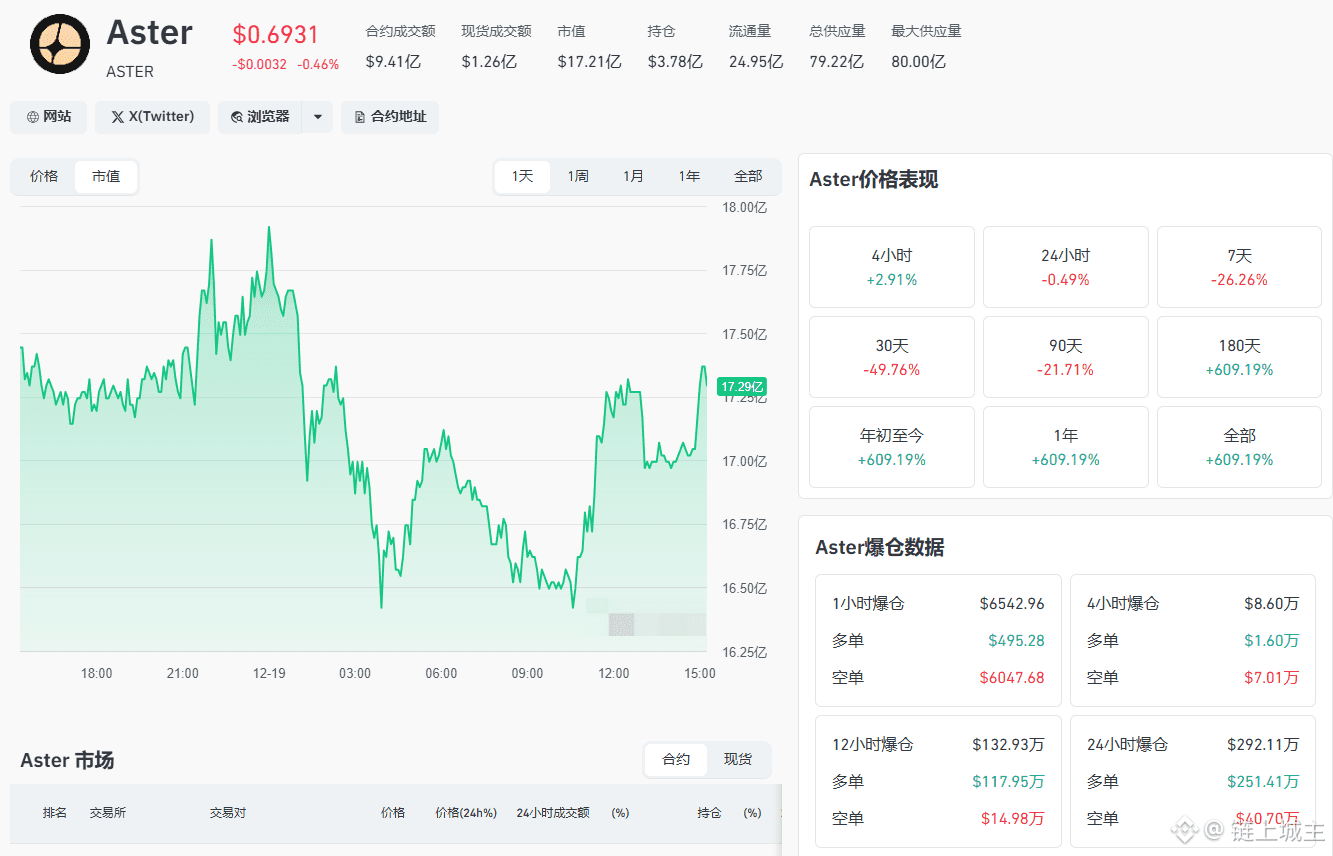The height and width of the screenshot is (856, 1333).
Task: Open the 浏览器 explorer button
Action: (x=260, y=117)
